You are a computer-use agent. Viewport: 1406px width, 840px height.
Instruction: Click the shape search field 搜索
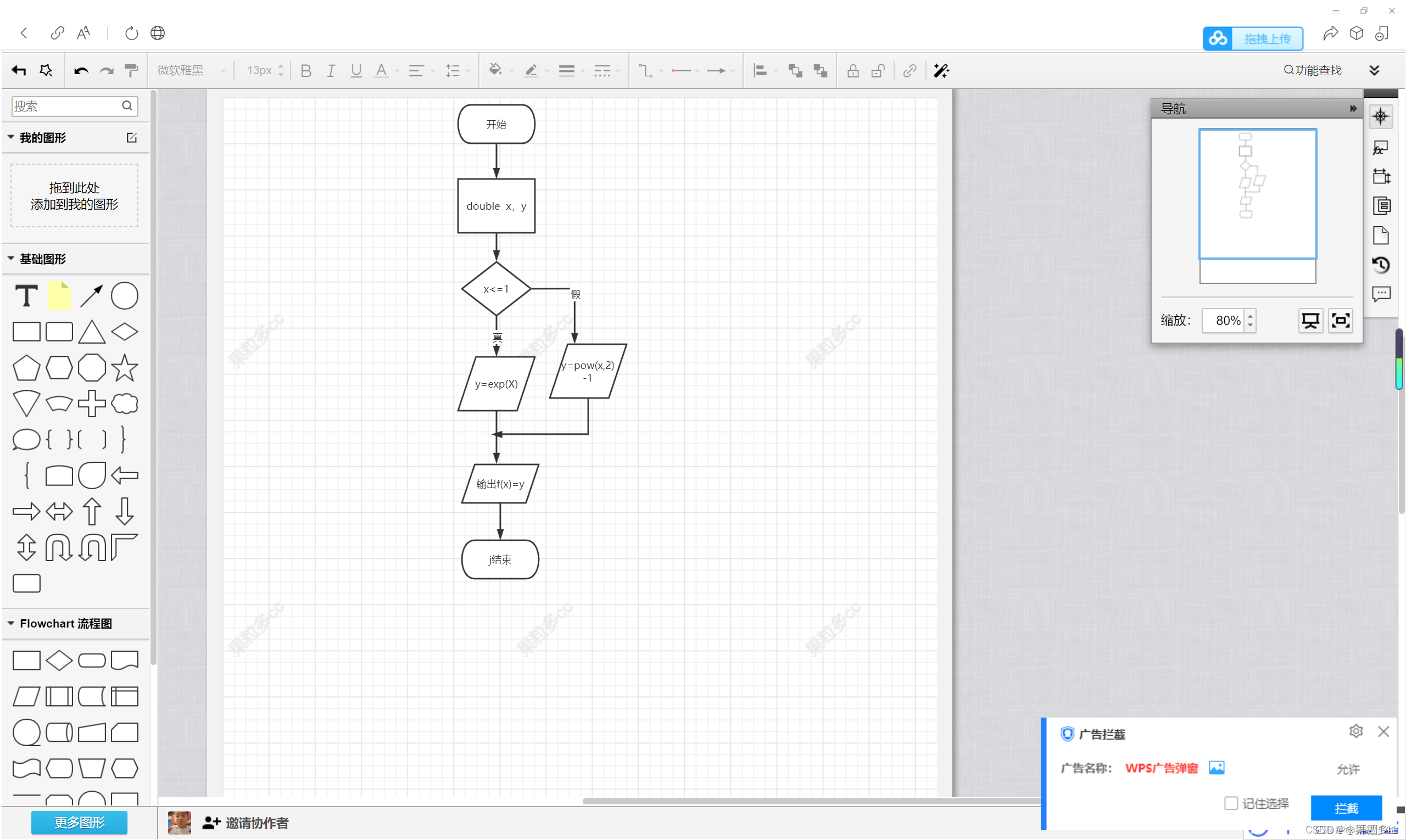click(x=75, y=106)
